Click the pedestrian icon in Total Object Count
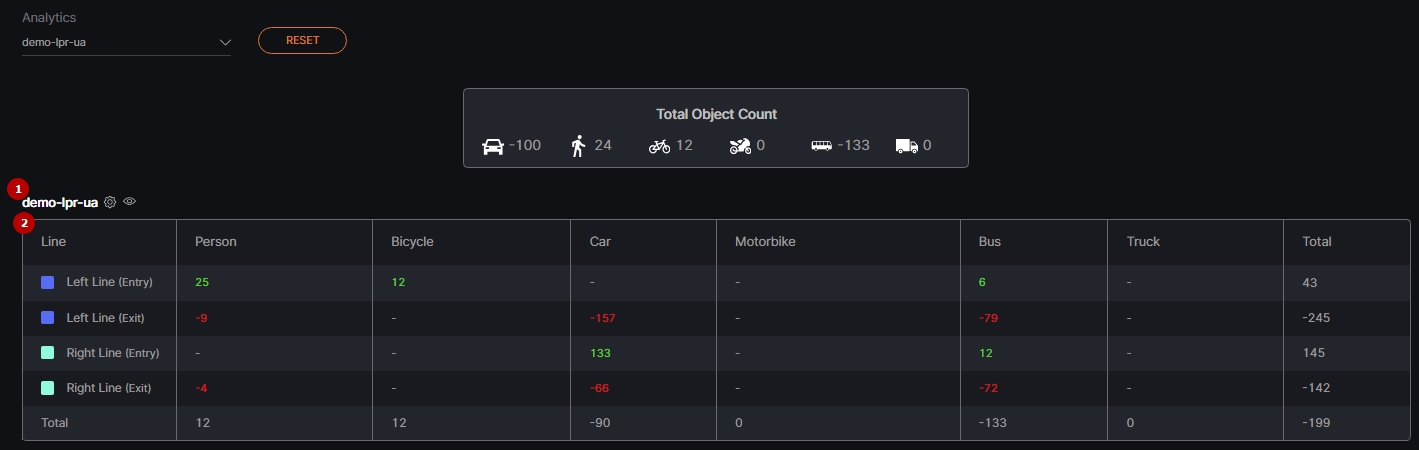 pos(578,146)
